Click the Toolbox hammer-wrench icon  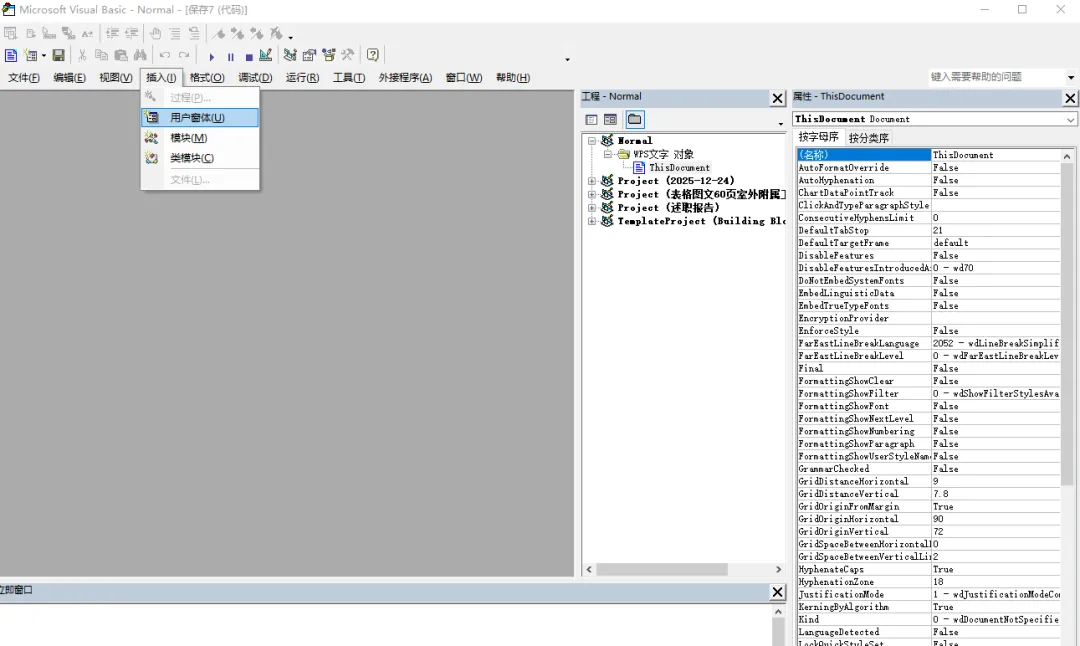[348, 55]
